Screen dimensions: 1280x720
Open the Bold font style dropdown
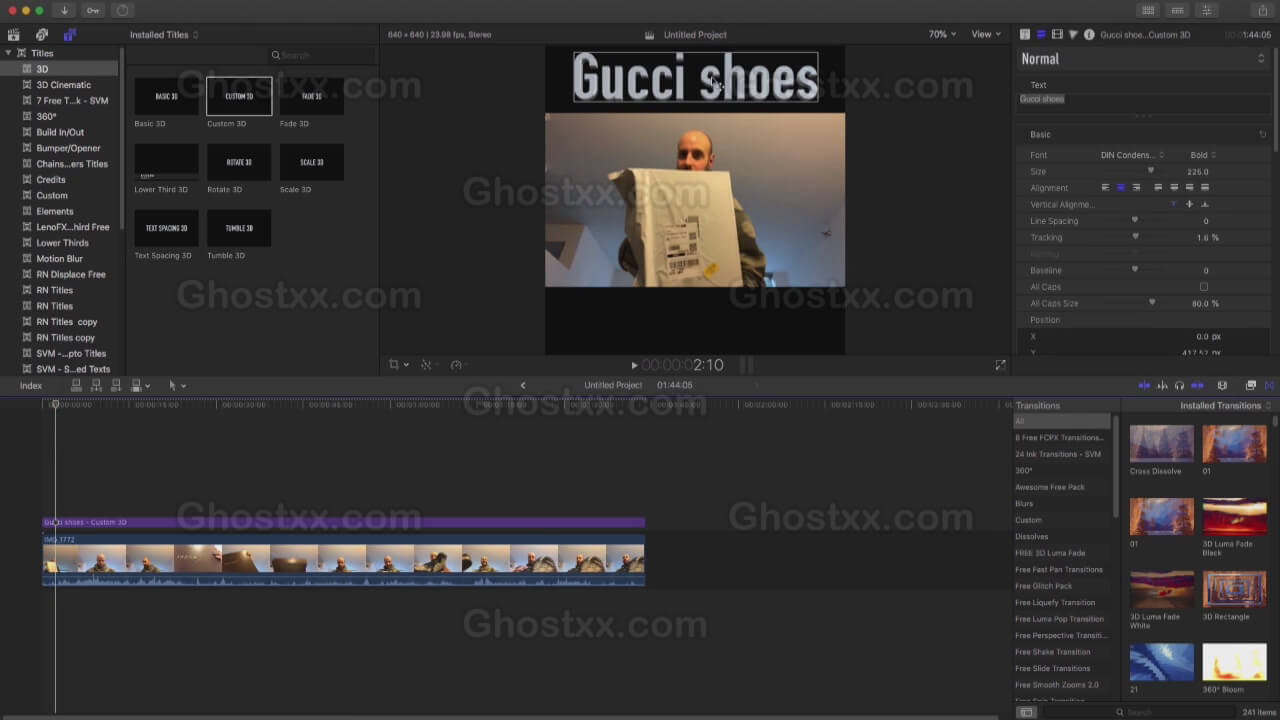(x=1203, y=155)
